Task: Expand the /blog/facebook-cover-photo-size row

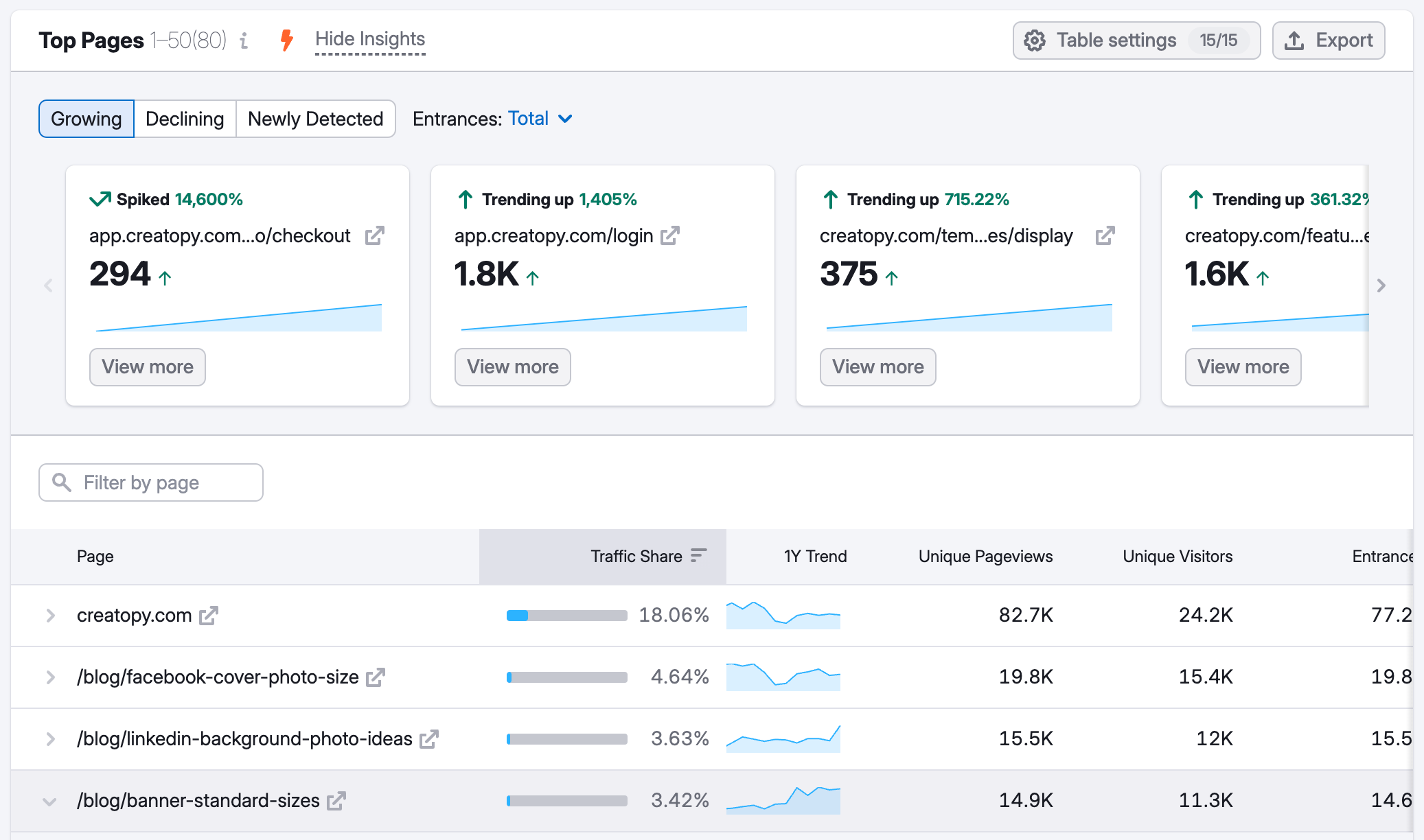Action: tap(50, 677)
